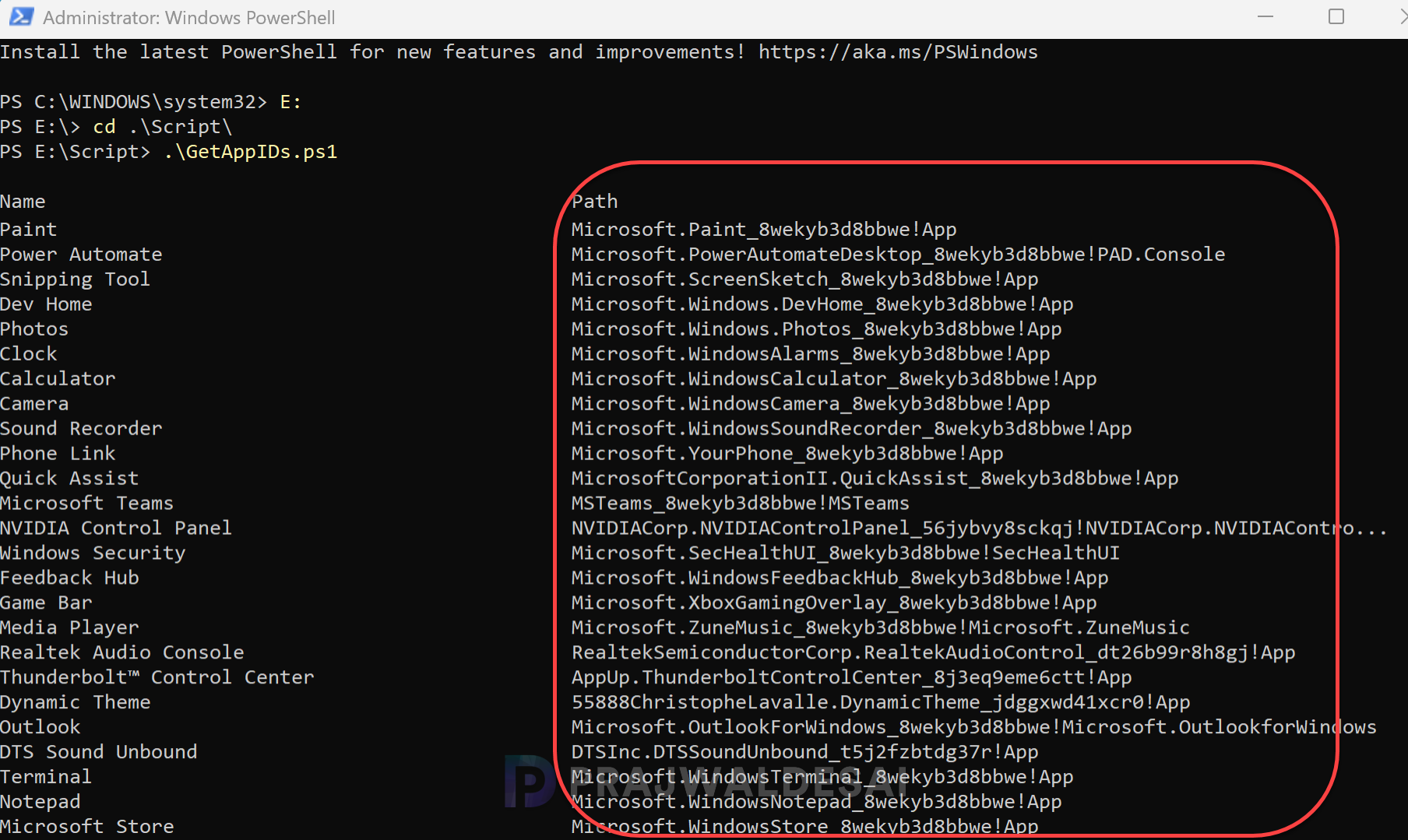Select the Dynamic Theme name entry

[x=75, y=703]
